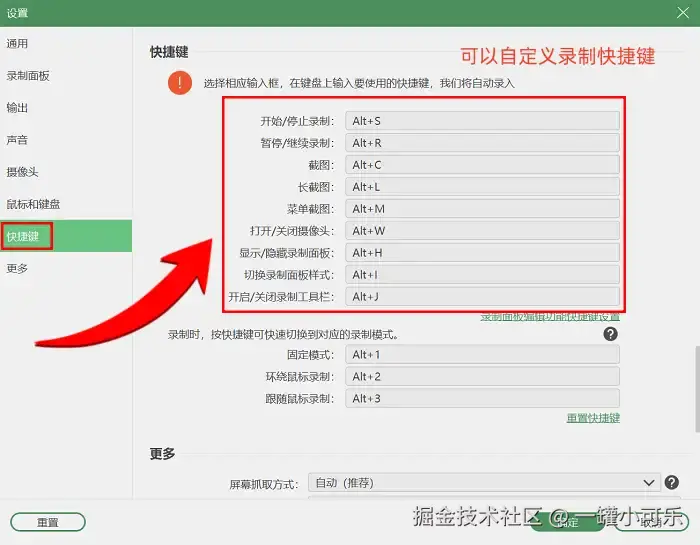Click the vertical scrollbar thumb

pos(697,388)
